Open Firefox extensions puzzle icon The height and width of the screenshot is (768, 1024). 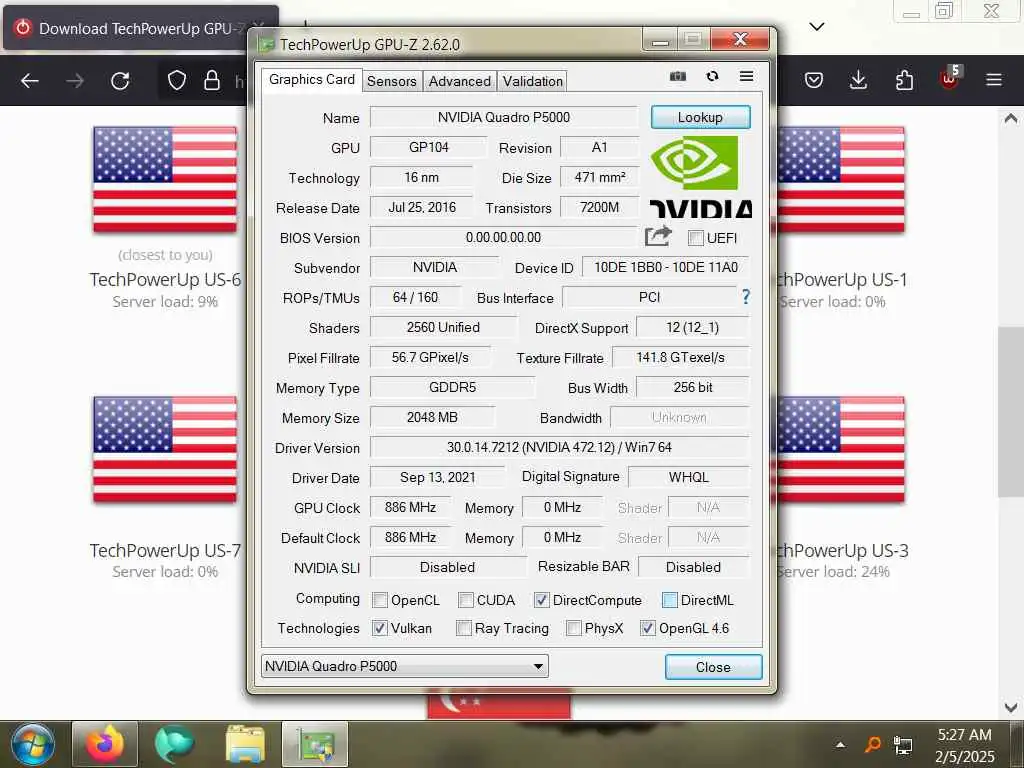pyautogui.click(x=904, y=81)
